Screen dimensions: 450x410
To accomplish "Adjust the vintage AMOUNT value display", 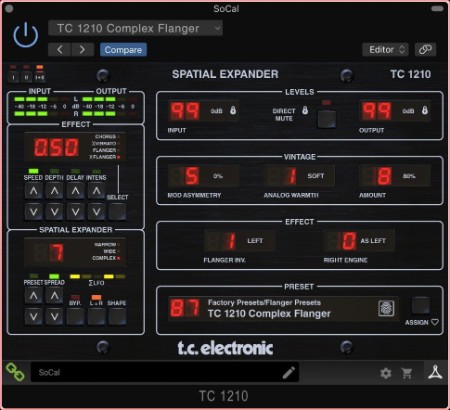I will [395, 176].
